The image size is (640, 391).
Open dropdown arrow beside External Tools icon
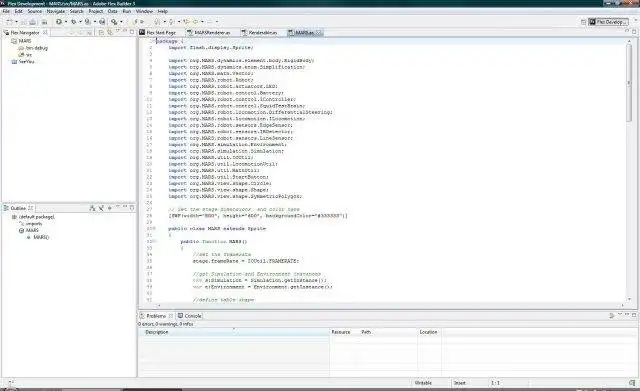tap(121, 22)
